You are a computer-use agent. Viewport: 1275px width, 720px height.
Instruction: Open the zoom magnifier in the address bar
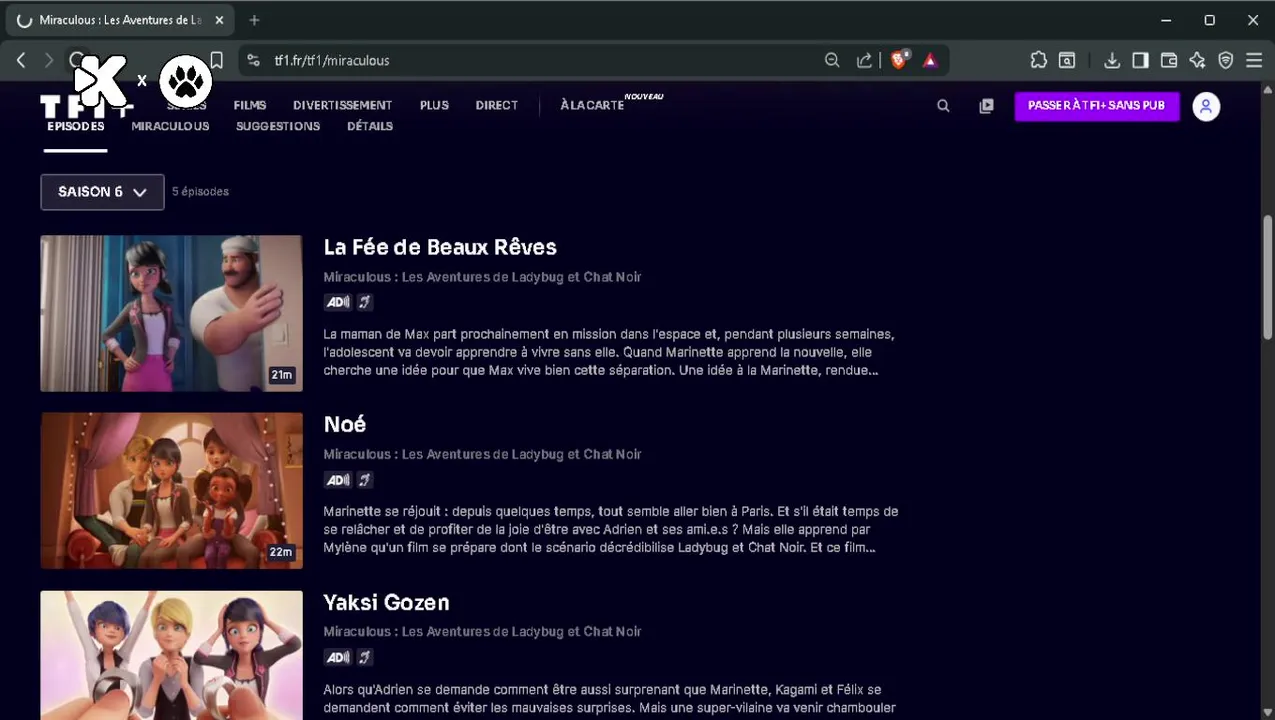click(x=832, y=60)
